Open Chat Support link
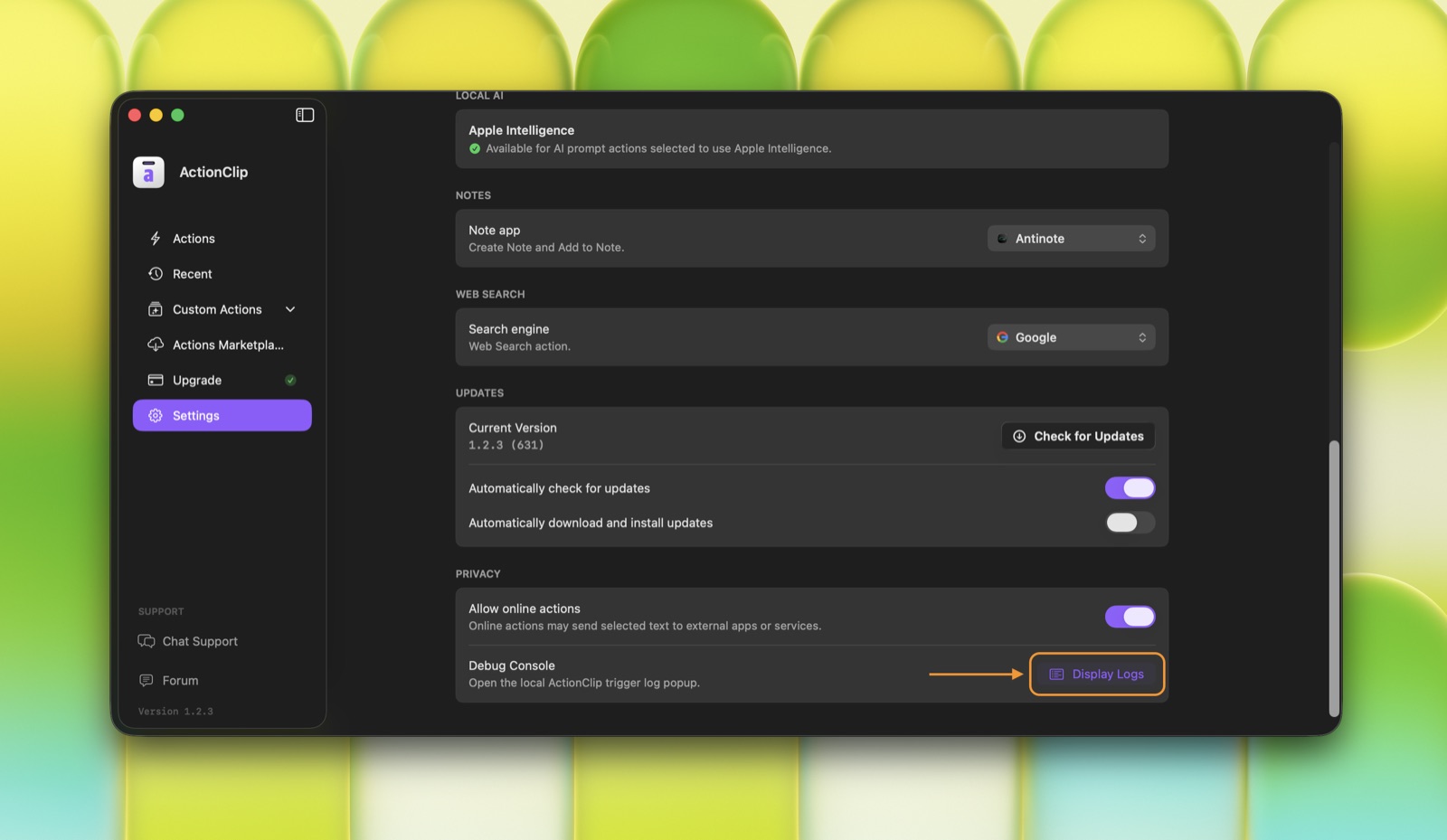The width and height of the screenshot is (1447, 840). pyautogui.click(x=188, y=641)
